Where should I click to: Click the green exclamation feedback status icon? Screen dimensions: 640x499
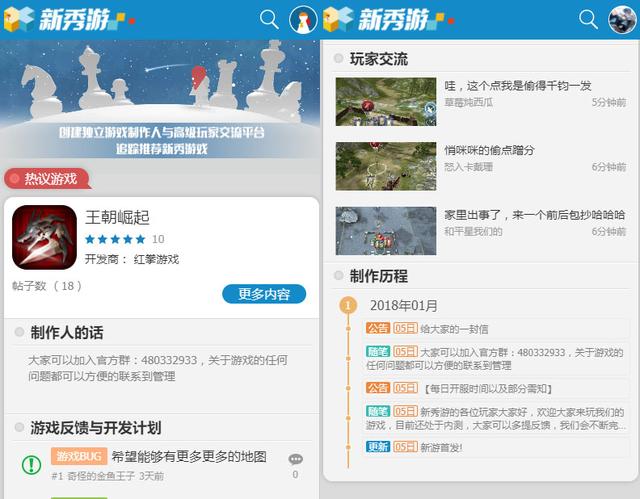click(30, 464)
